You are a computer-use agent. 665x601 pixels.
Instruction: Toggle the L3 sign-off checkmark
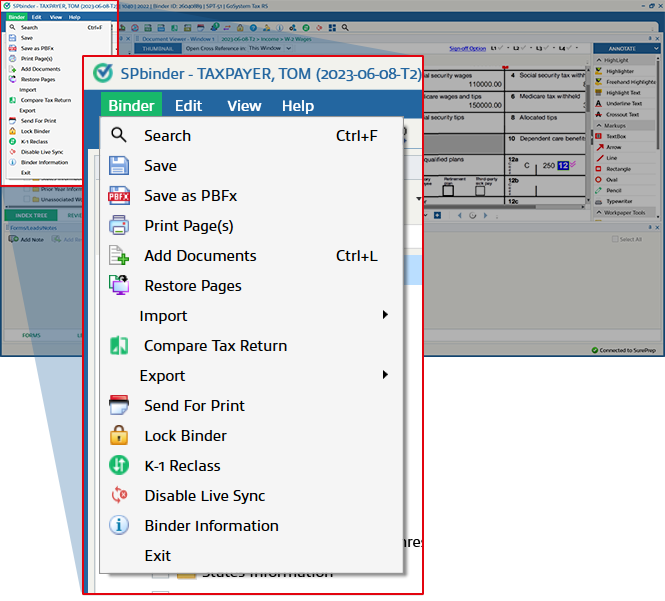pyautogui.click(x=544, y=48)
